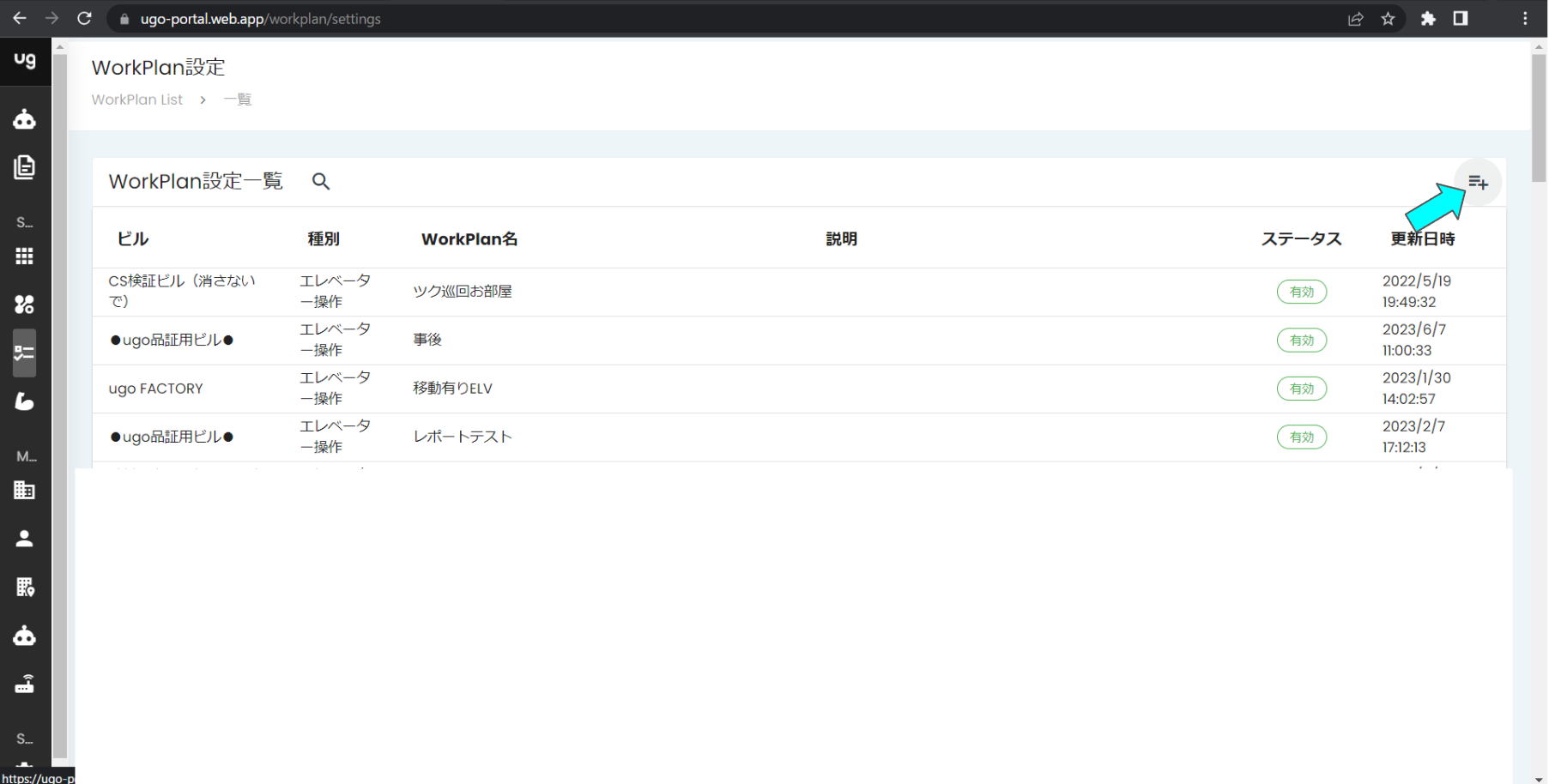1549x784 pixels.
Task: Click the 2023/2/7 17:12:13 date cell
Action: click(1413, 437)
